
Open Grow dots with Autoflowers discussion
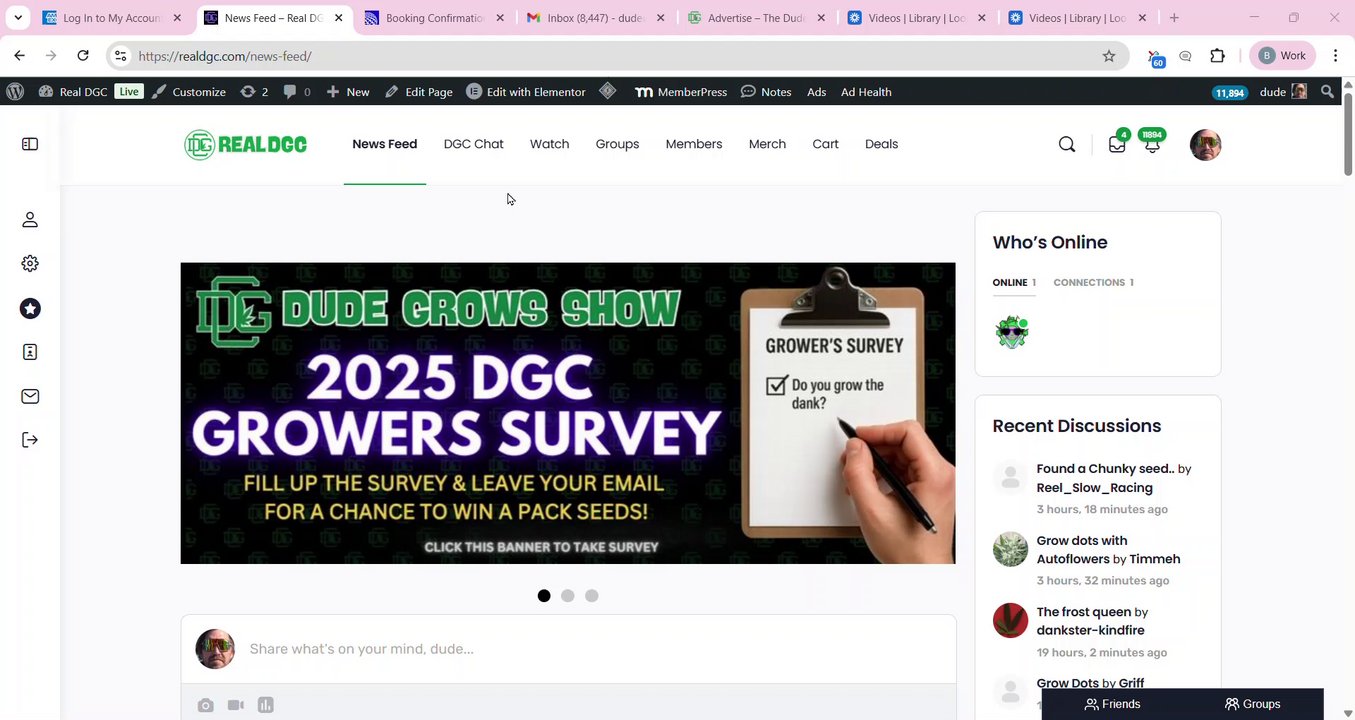click(x=1082, y=550)
